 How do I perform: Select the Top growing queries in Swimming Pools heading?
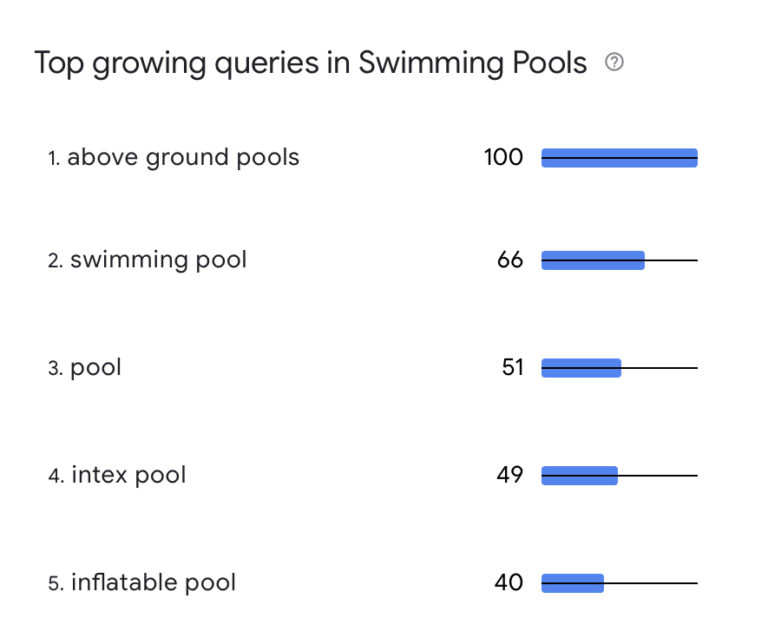(x=310, y=63)
